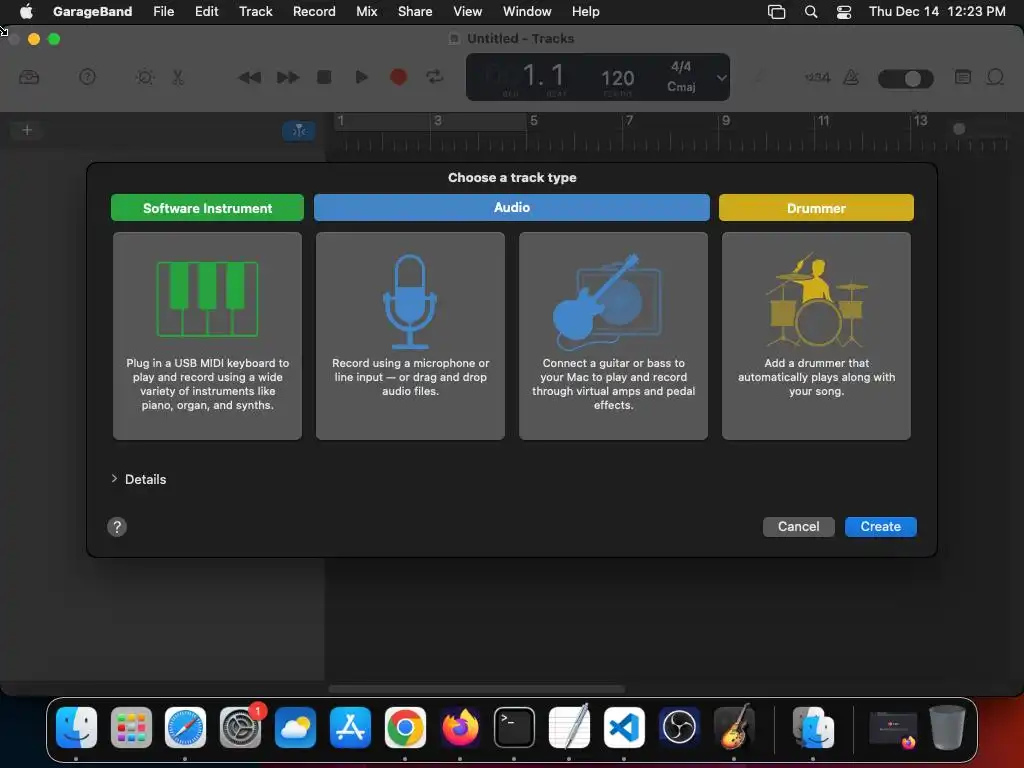Viewport: 1024px width, 768px height.
Task: Click the Cmaj key signature
Action: [x=681, y=87]
